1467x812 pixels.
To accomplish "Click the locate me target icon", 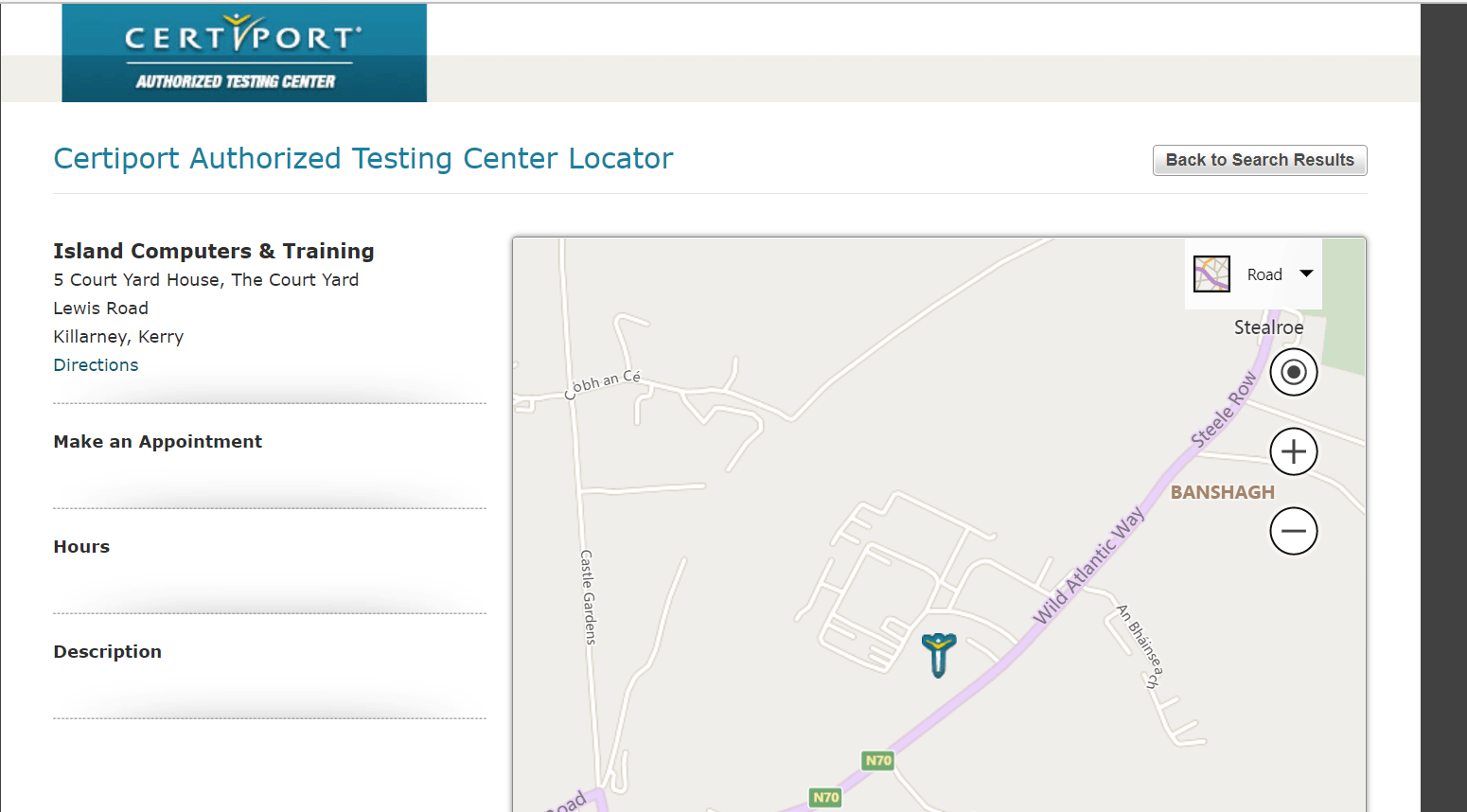I will click(1294, 372).
